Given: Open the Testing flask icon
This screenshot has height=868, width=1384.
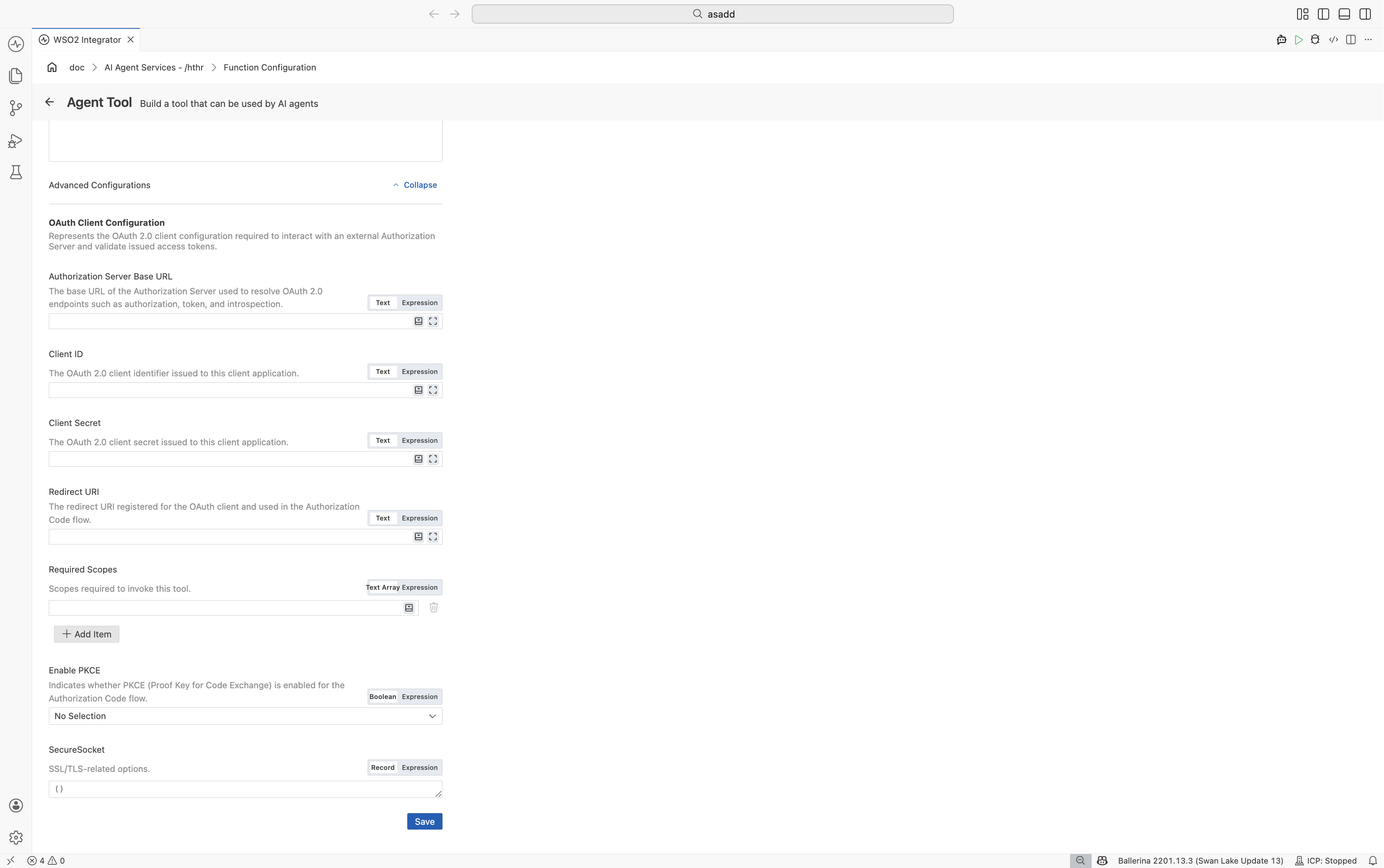Looking at the screenshot, I should 16,172.
